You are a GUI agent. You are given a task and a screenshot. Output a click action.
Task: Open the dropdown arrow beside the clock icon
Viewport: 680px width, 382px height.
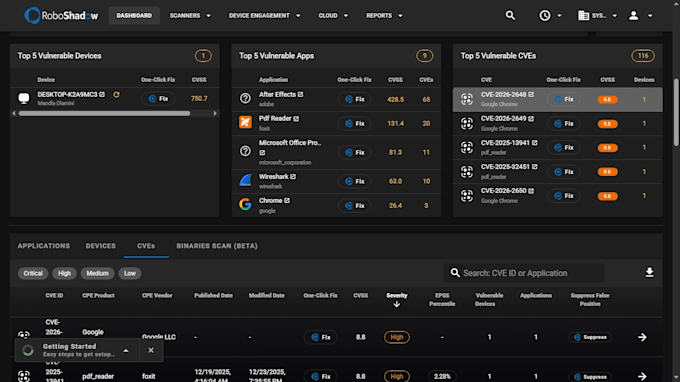click(x=559, y=16)
